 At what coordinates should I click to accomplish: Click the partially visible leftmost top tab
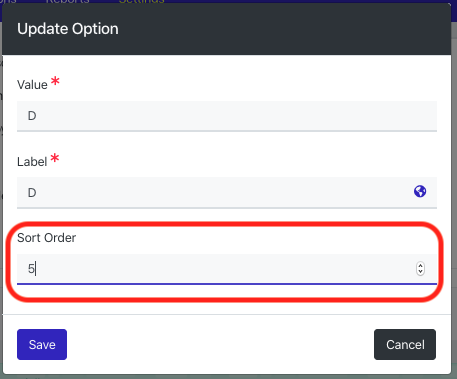point(8,2)
